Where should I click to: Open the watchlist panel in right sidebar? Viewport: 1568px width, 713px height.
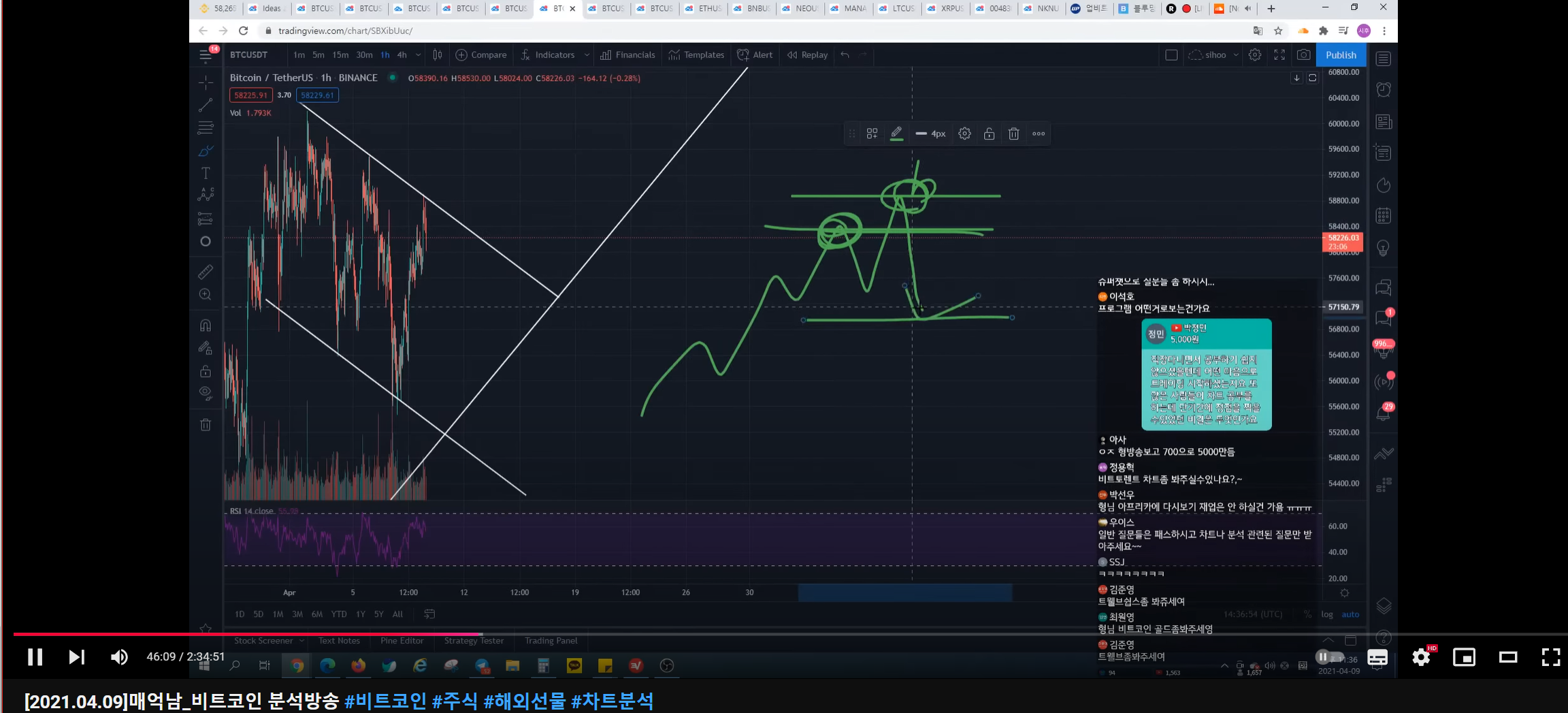(1383, 59)
